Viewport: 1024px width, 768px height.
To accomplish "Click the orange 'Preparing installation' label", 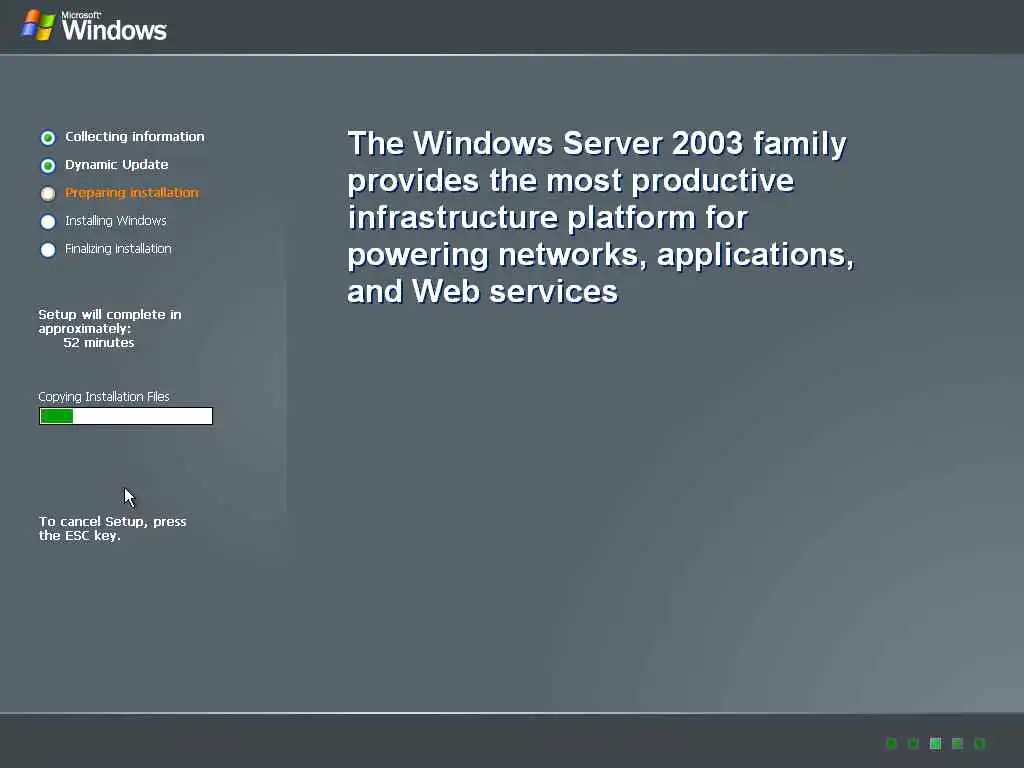I will tap(132, 193).
